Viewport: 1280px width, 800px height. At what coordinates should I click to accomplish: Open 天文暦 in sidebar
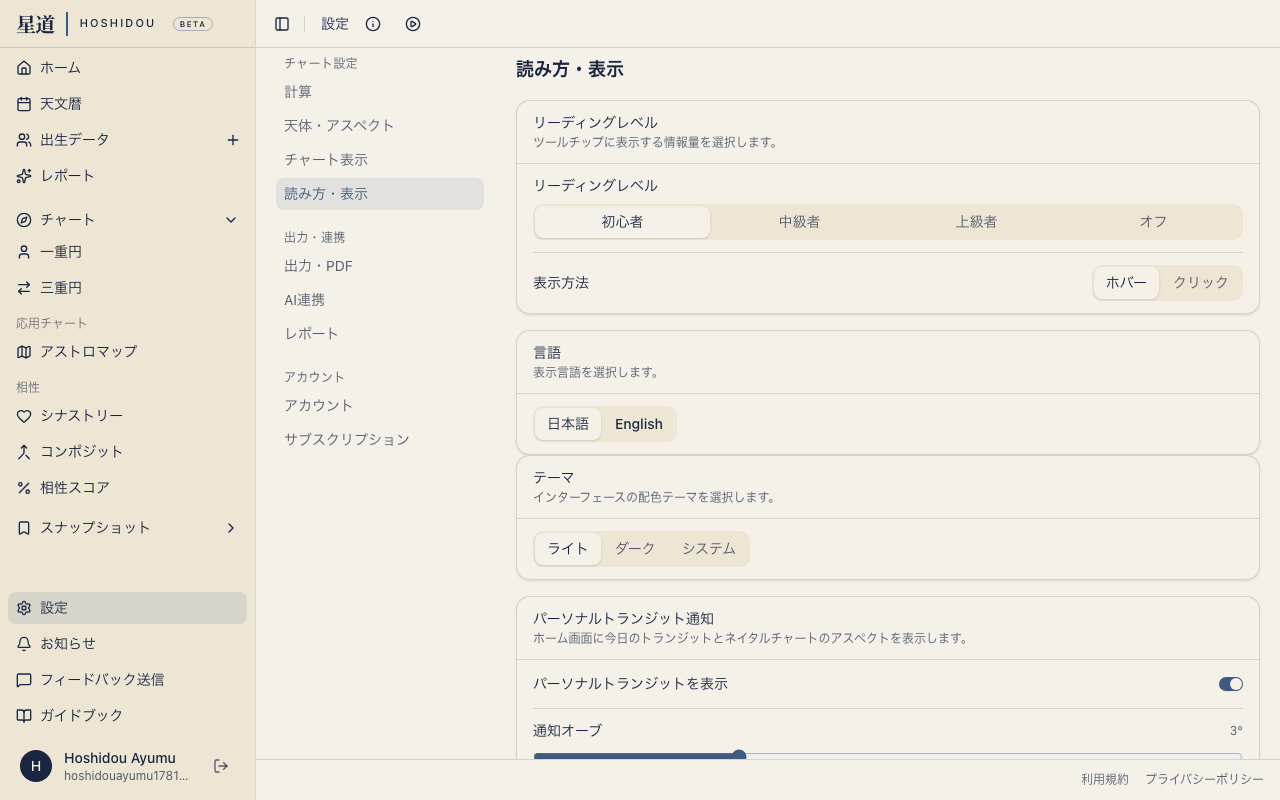pyautogui.click(x=127, y=104)
